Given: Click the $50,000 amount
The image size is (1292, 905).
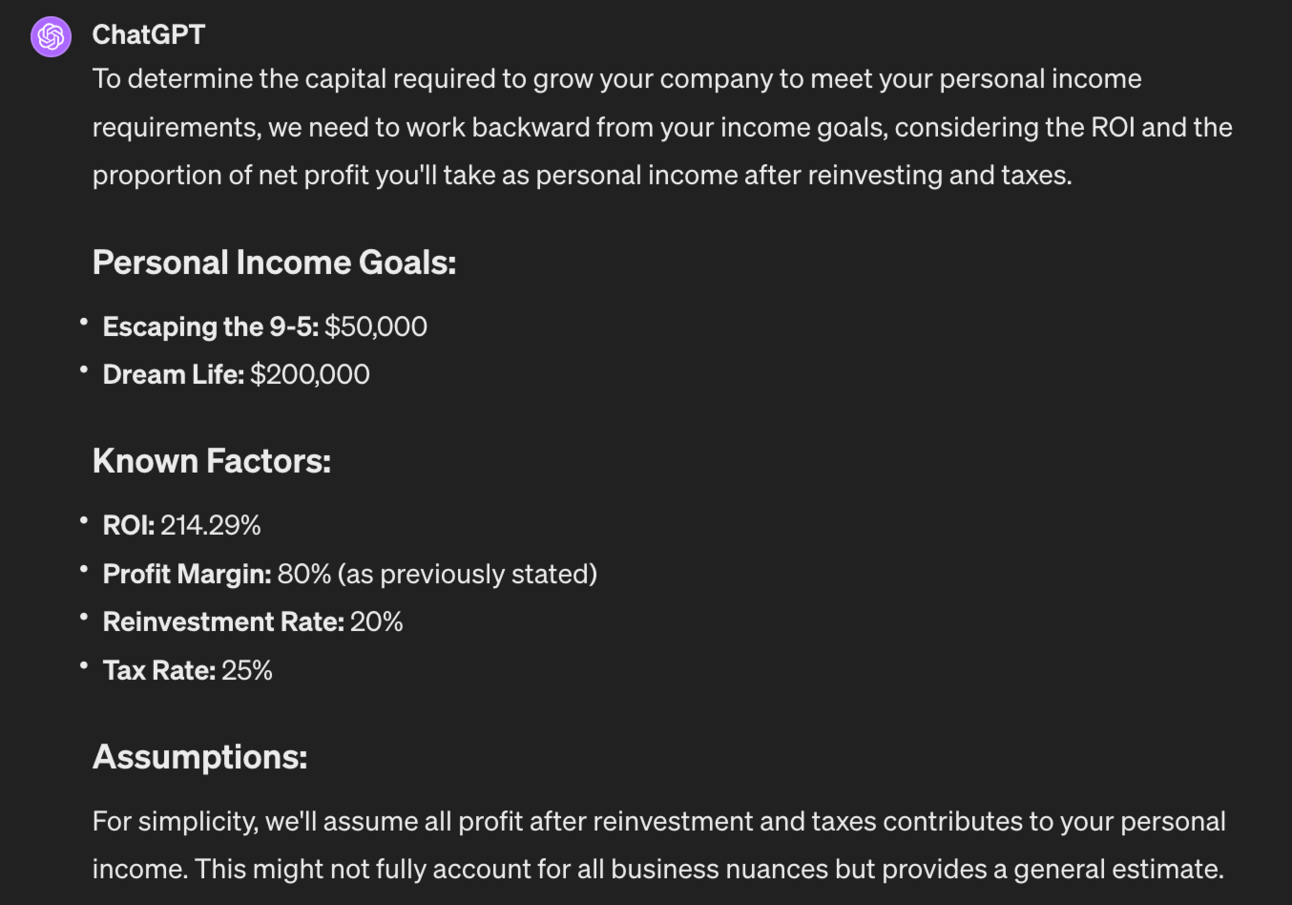Looking at the screenshot, I should coord(376,327).
